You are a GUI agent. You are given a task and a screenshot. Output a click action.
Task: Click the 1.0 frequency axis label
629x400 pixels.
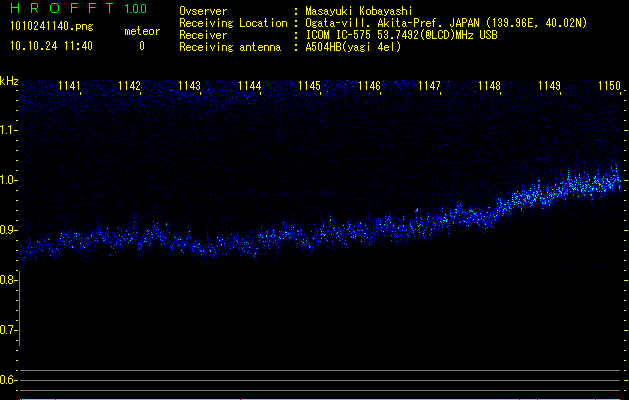click(9, 180)
